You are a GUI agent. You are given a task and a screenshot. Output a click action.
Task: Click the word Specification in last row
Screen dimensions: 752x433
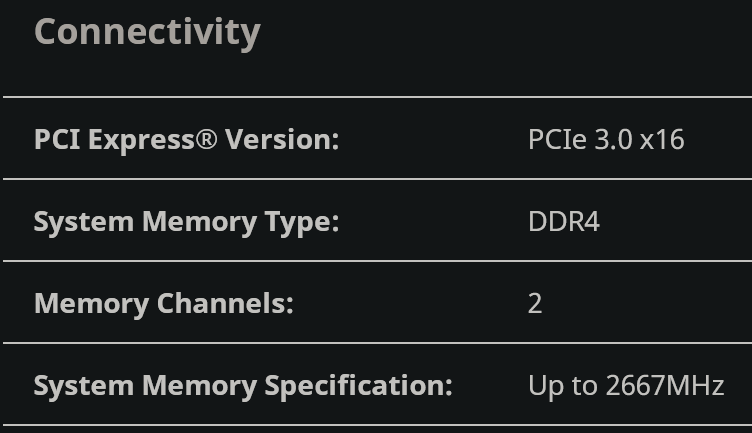coord(358,386)
